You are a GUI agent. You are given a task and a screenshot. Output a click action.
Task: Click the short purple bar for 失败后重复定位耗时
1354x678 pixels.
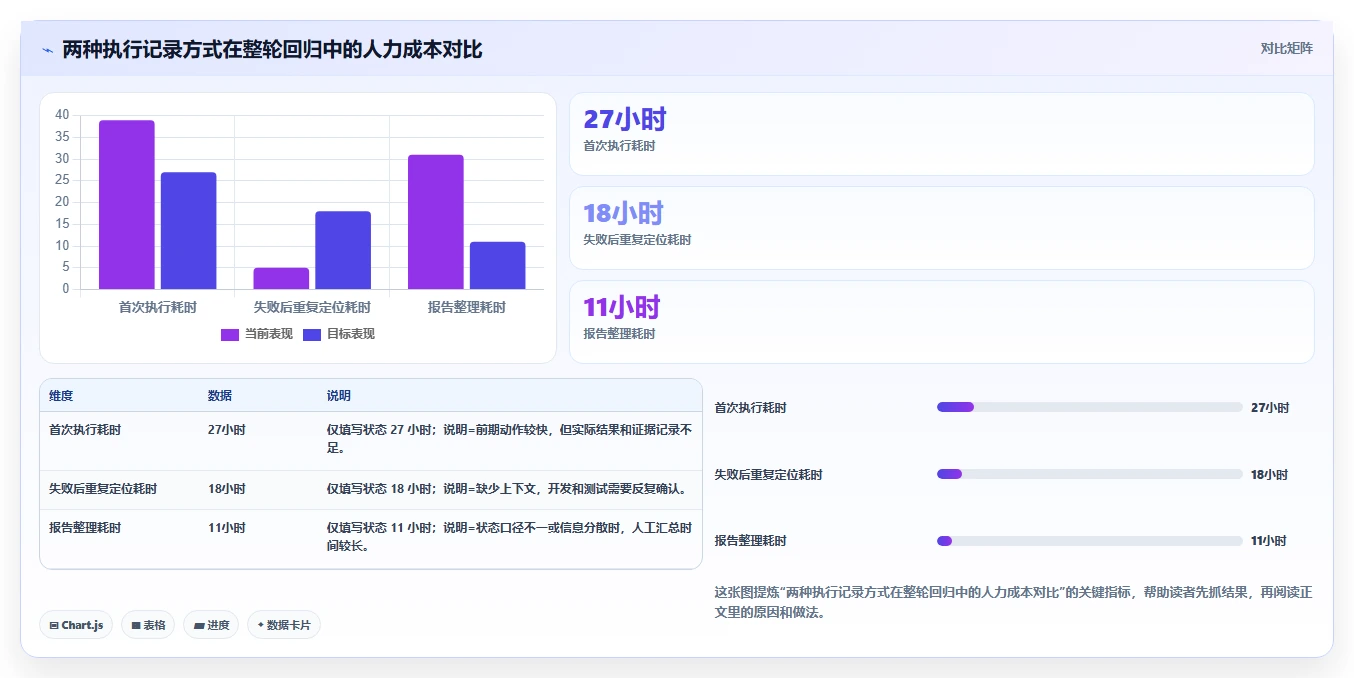pos(281,279)
